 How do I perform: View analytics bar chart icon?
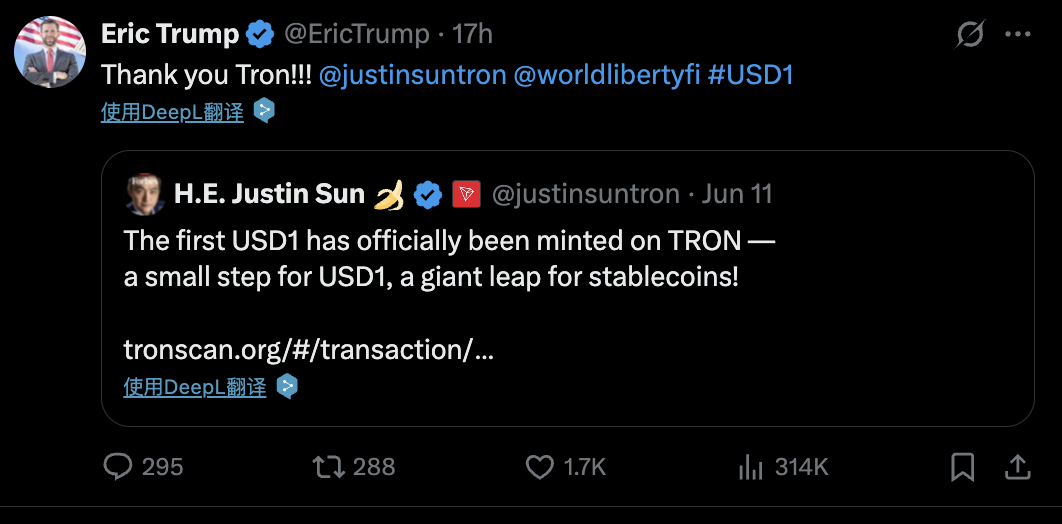point(751,466)
